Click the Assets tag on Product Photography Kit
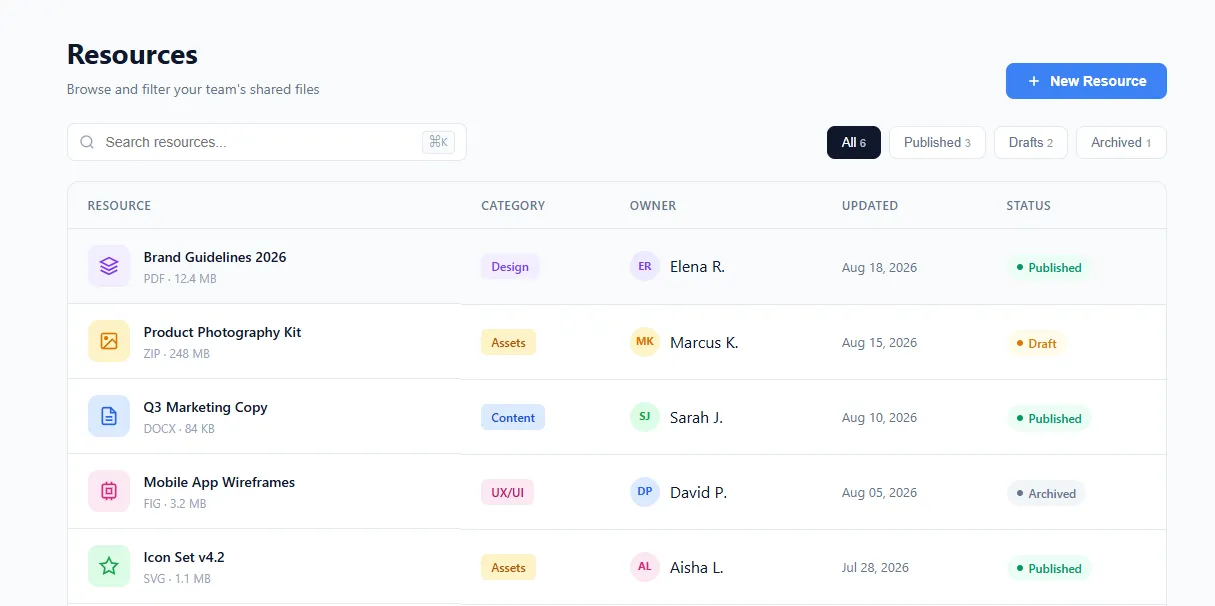 pyautogui.click(x=508, y=342)
